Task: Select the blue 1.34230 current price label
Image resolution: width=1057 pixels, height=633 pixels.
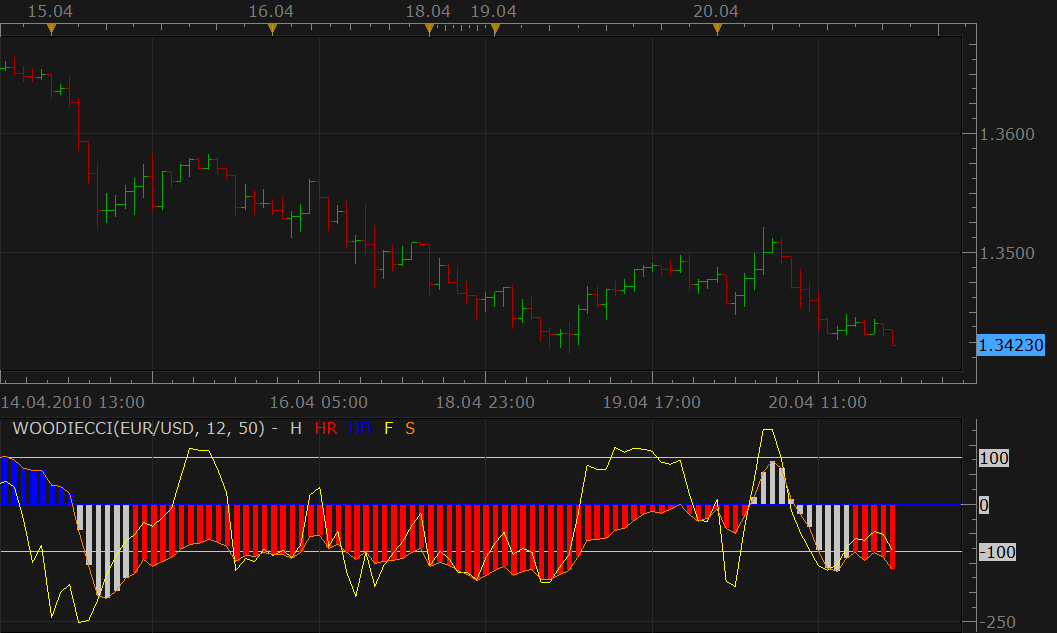Action: click(1010, 345)
